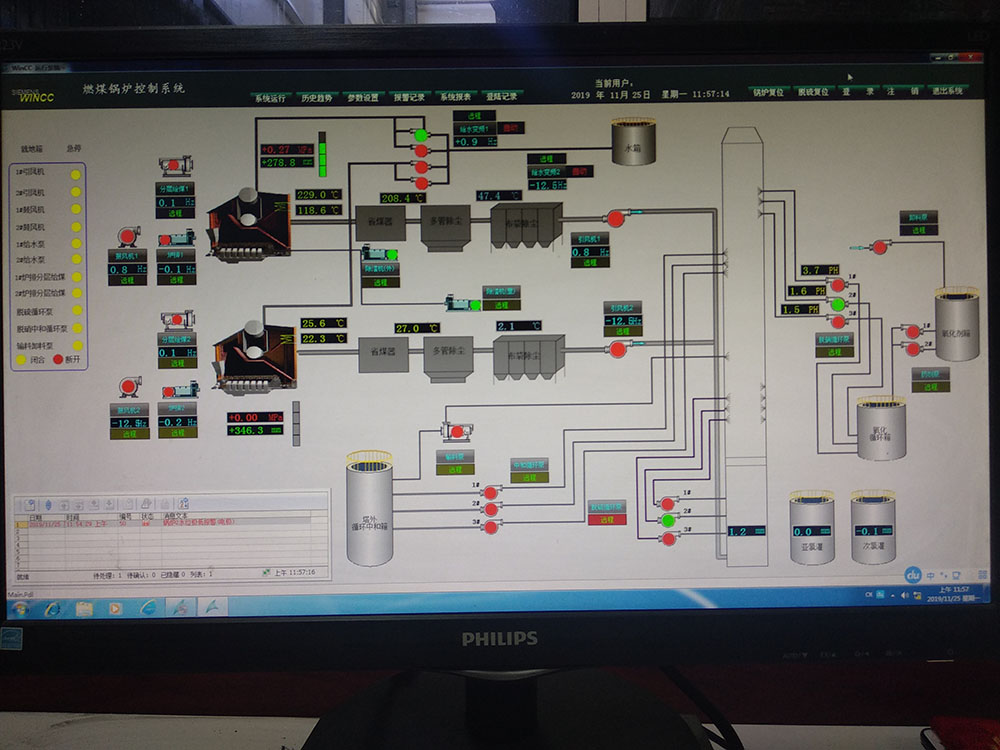
Task: Select the upper boiler furnace graphic
Action: click(x=249, y=224)
